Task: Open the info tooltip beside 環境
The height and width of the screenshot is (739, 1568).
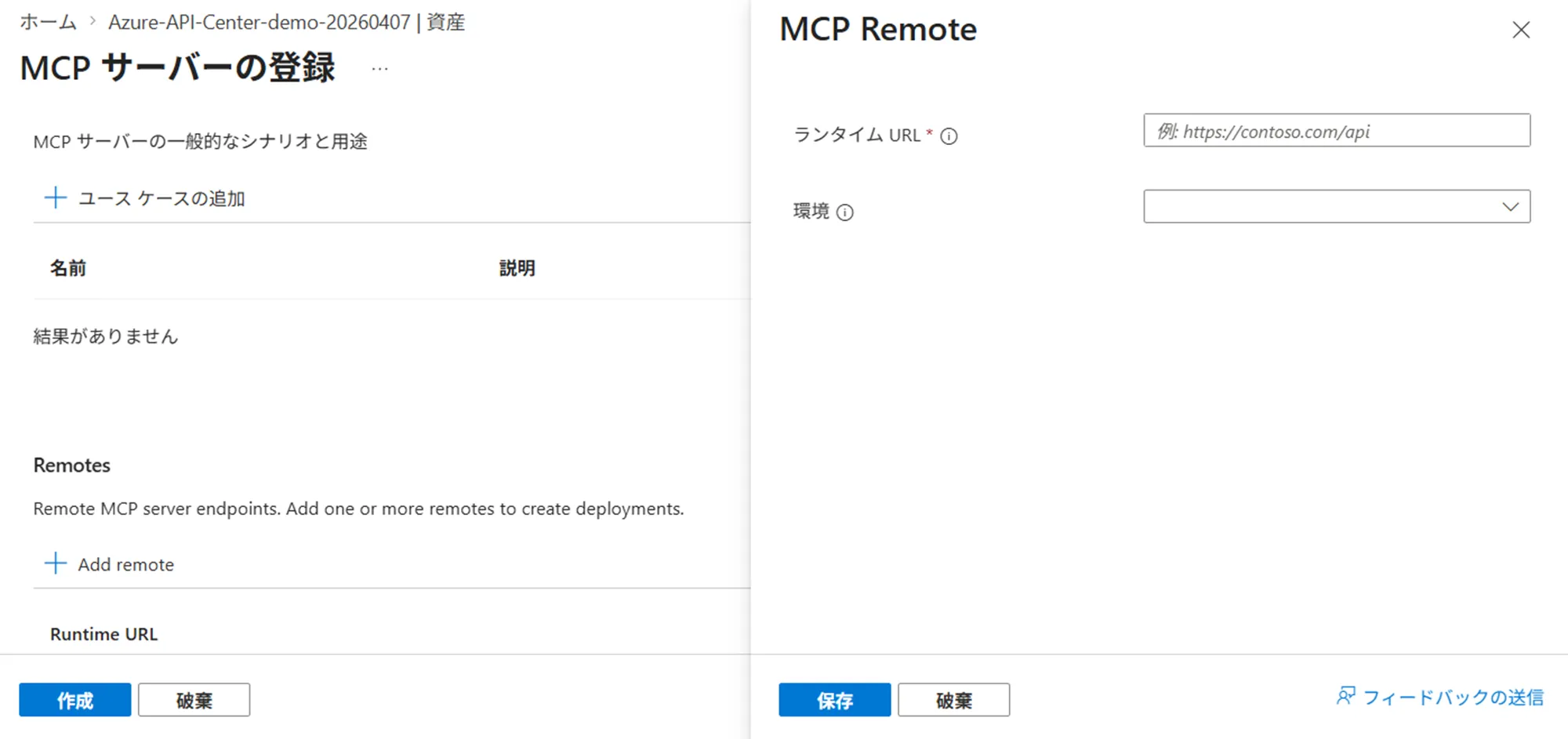Action: click(844, 212)
